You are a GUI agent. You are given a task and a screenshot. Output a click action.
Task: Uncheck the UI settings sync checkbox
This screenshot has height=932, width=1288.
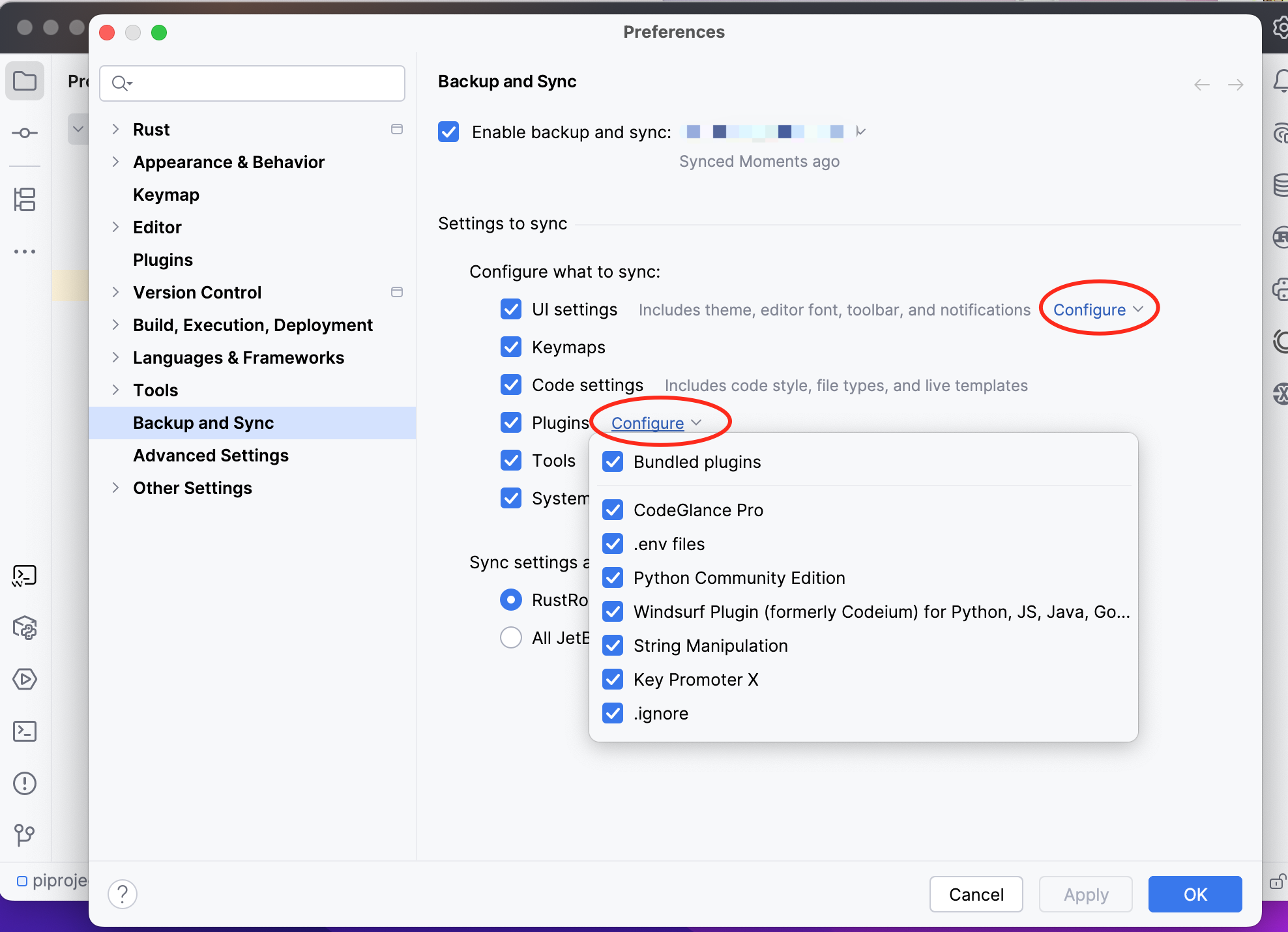point(511,309)
